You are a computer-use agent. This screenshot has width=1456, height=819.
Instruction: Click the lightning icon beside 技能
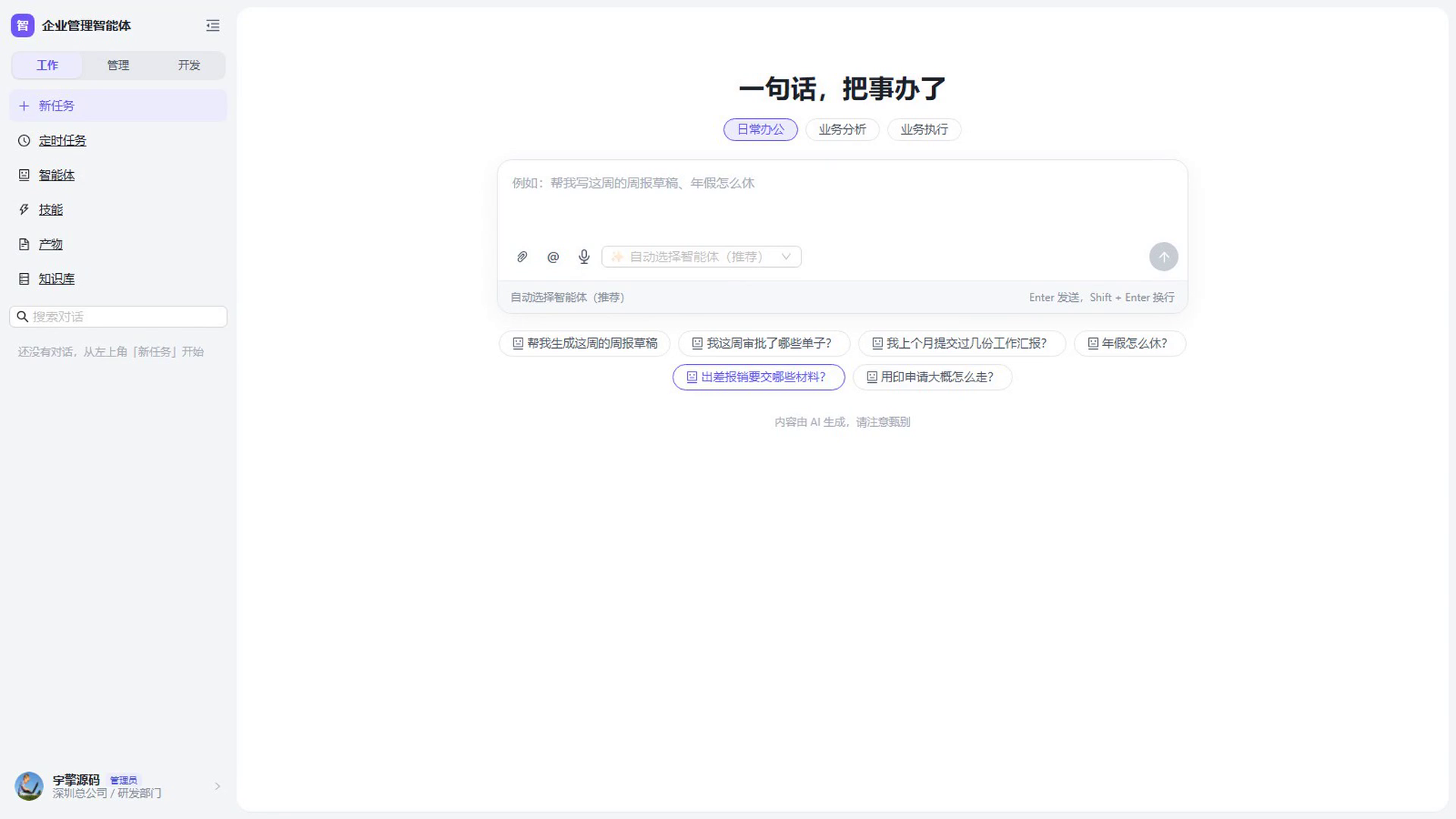click(x=24, y=210)
